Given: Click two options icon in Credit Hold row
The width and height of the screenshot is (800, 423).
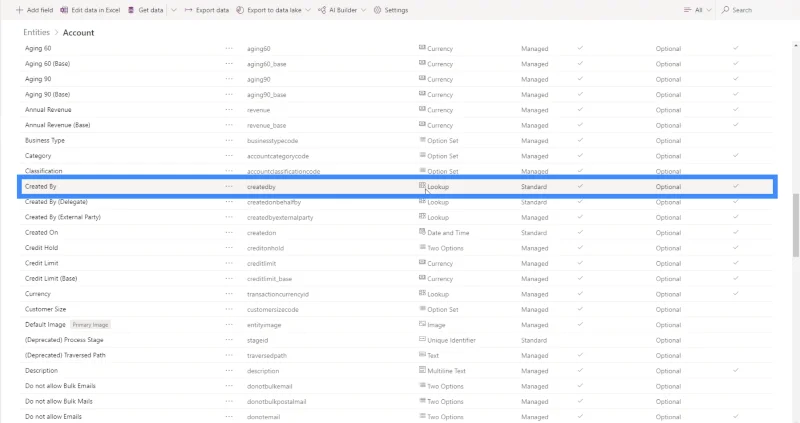Looking at the screenshot, I should click(x=422, y=247).
